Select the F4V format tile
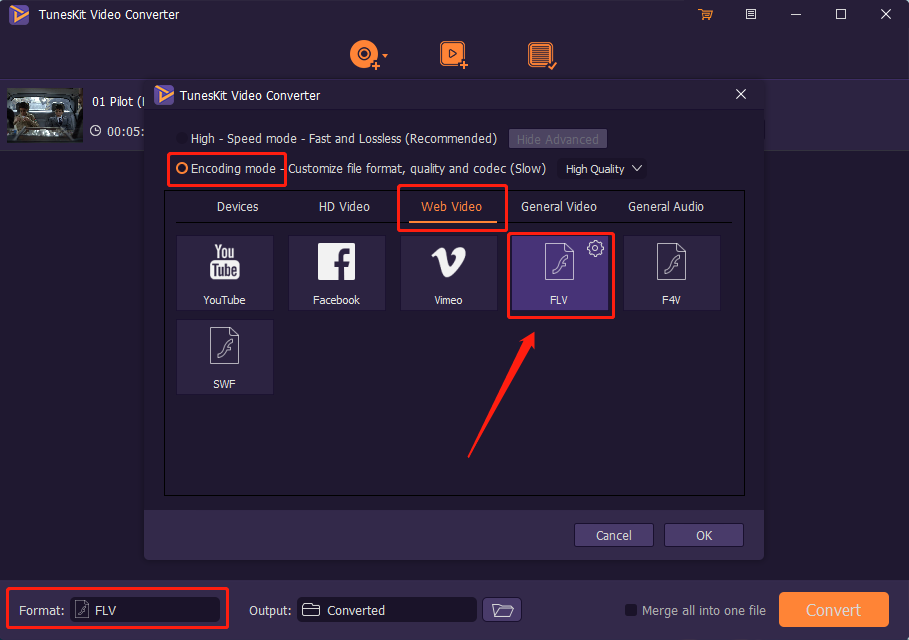This screenshot has height=640, width=909. (671, 272)
